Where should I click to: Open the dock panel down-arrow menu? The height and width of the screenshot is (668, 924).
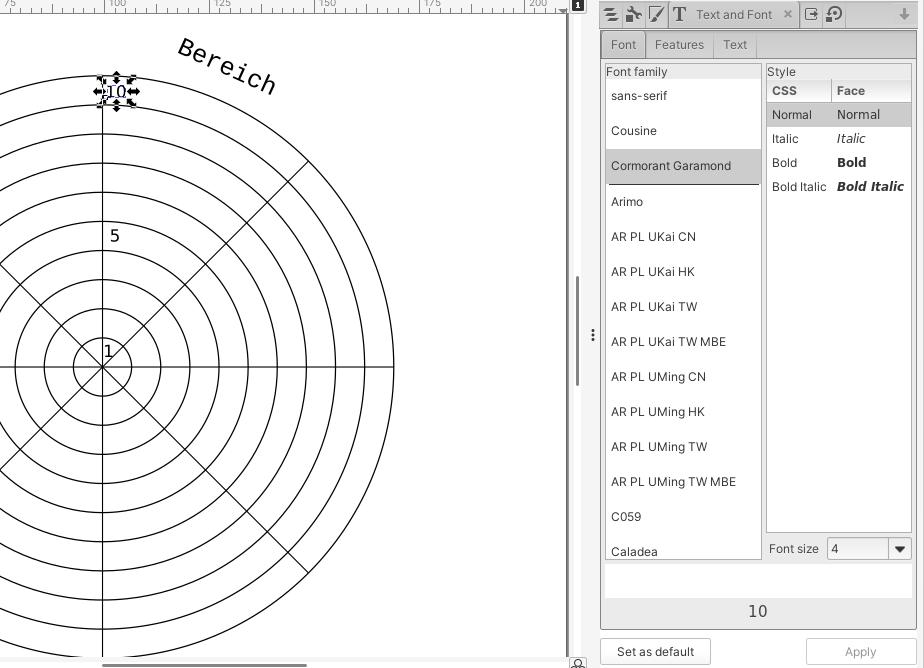(904, 14)
